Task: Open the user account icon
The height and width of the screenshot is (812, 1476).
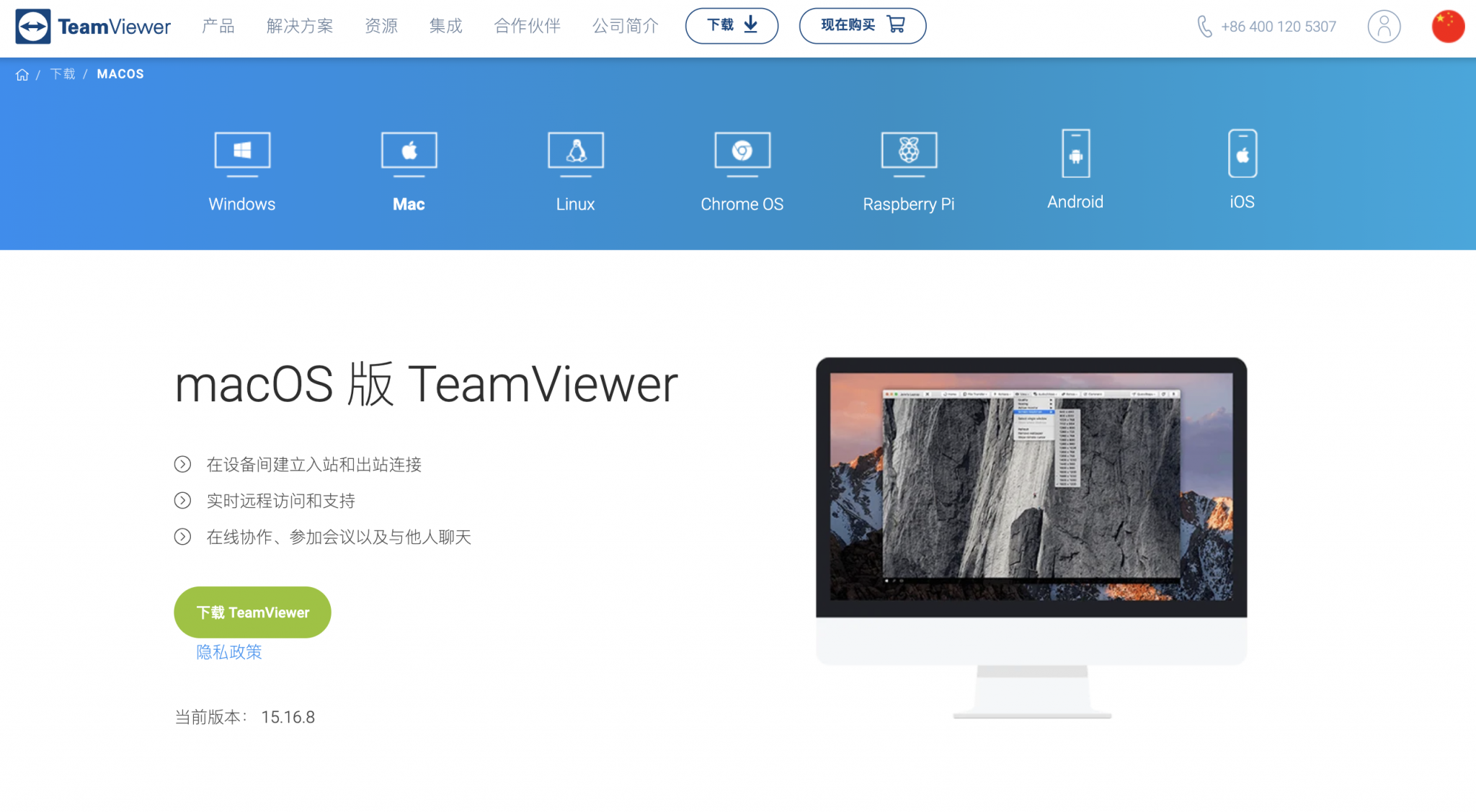Action: point(1384,27)
